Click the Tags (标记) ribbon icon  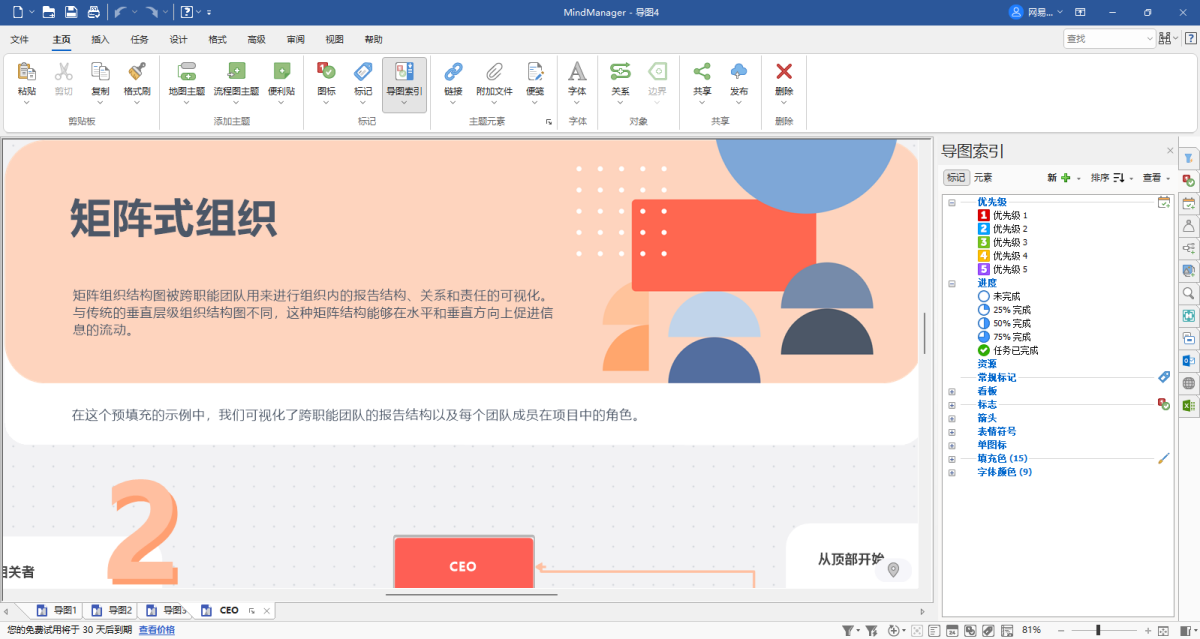(363, 72)
